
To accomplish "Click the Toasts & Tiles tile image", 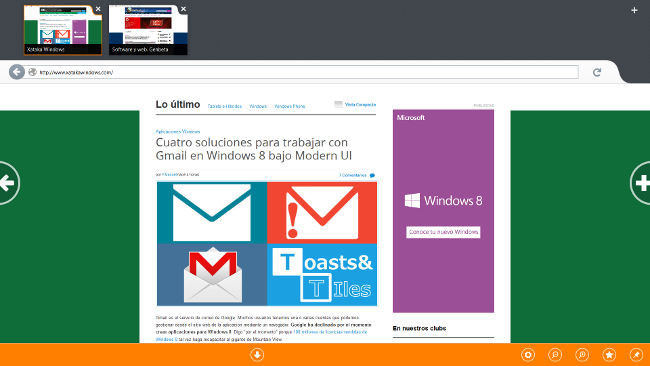I will tap(322, 274).
